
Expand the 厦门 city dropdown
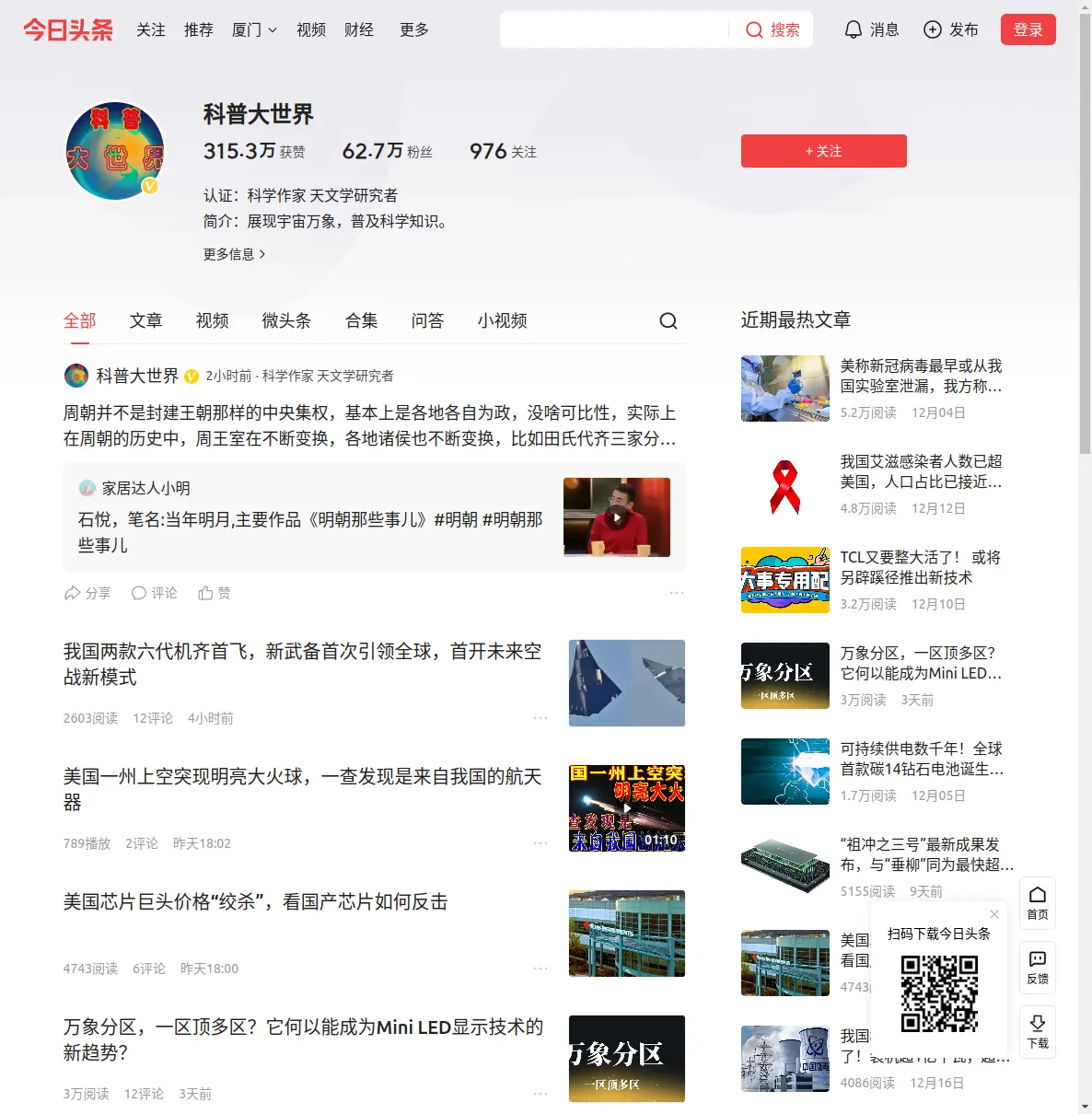[x=254, y=29]
